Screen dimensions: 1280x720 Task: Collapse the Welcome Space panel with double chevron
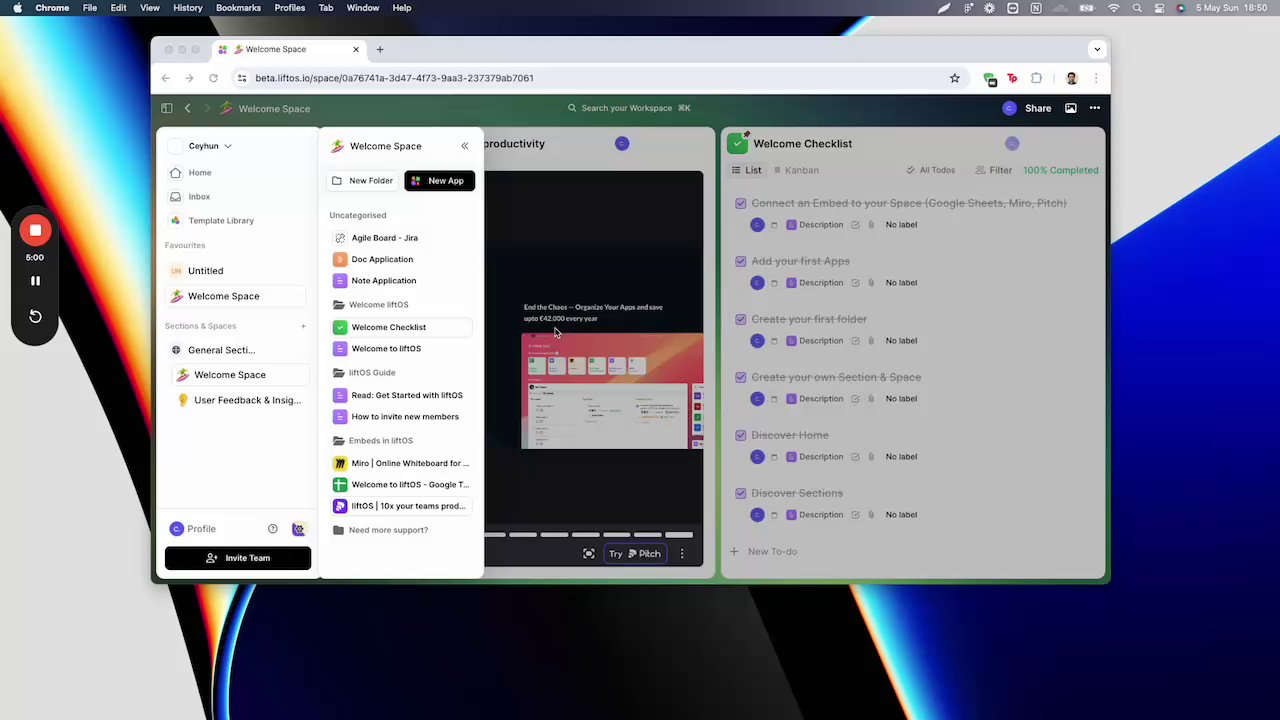click(x=465, y=146)
